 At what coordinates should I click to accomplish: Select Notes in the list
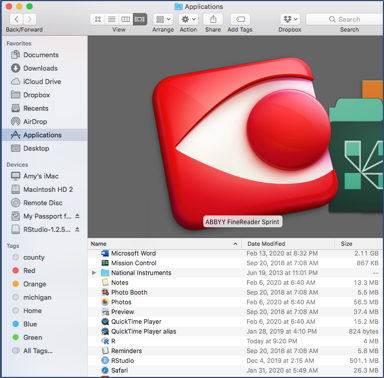pyautogui.click(x=236, y=282)
